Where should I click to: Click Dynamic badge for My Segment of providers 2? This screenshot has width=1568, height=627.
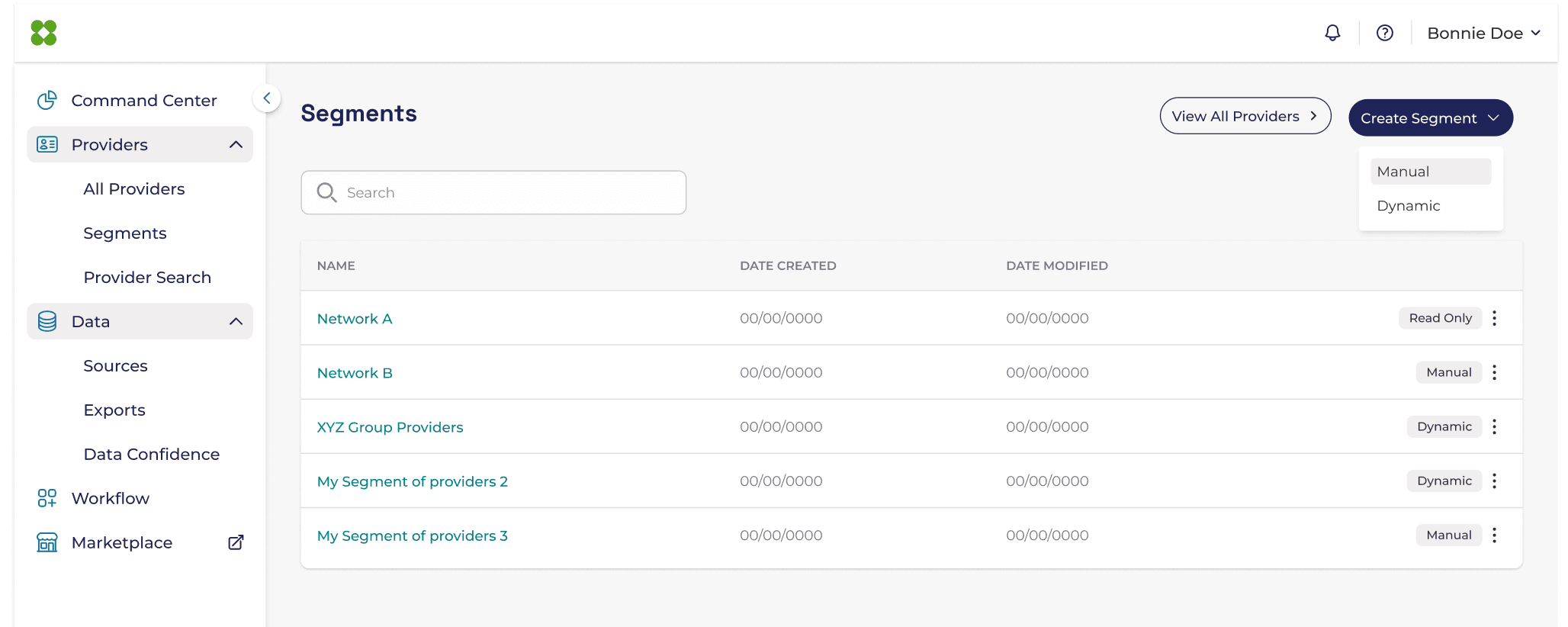pyautogui.click(x=1444, y=481)
